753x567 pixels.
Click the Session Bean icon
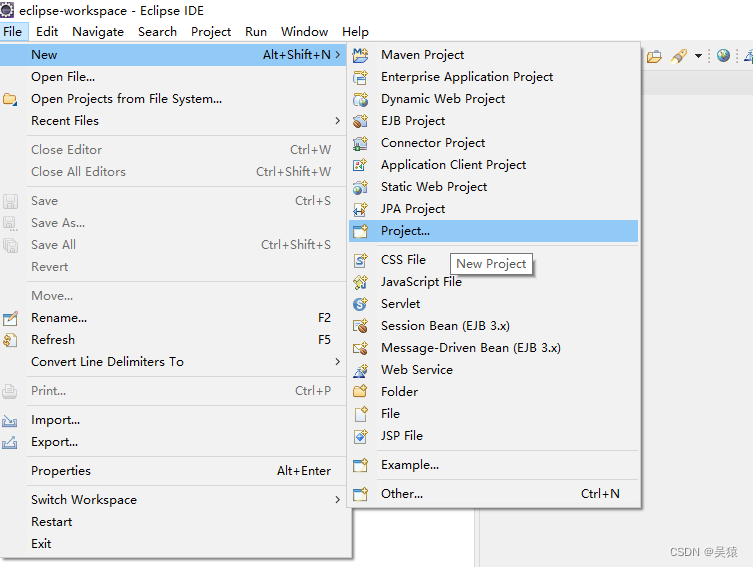(x=360, y=326)
